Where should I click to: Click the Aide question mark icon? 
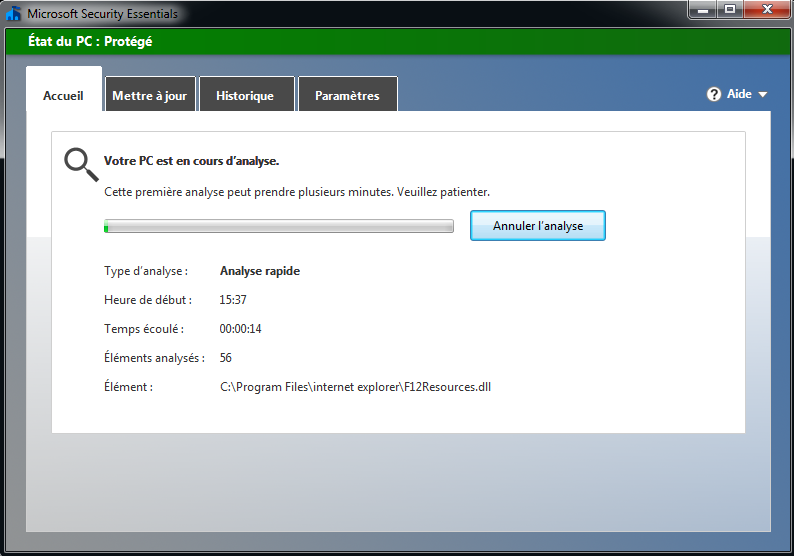(714, 94)
